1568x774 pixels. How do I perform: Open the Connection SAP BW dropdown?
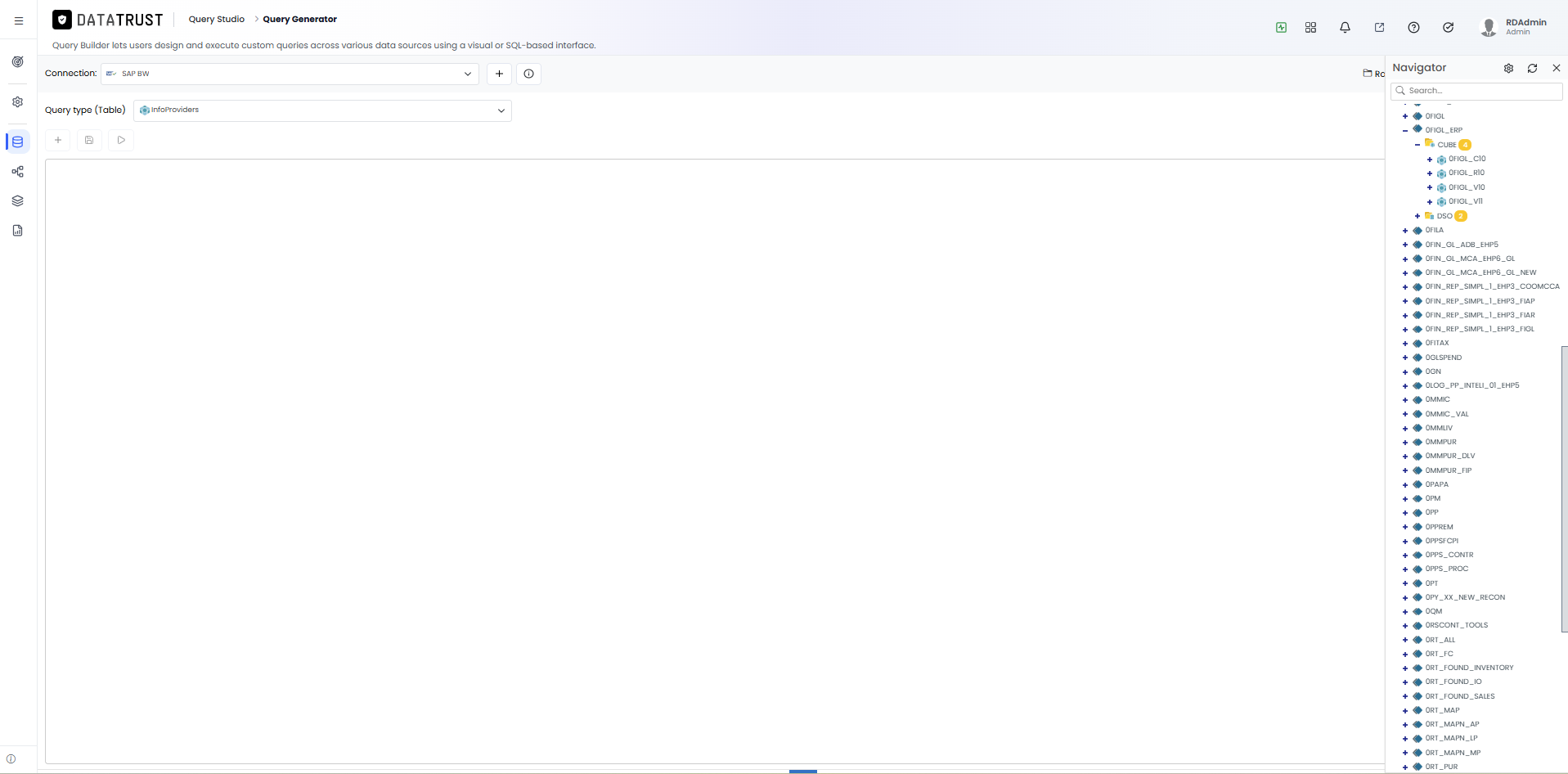(x=290, y=74)
